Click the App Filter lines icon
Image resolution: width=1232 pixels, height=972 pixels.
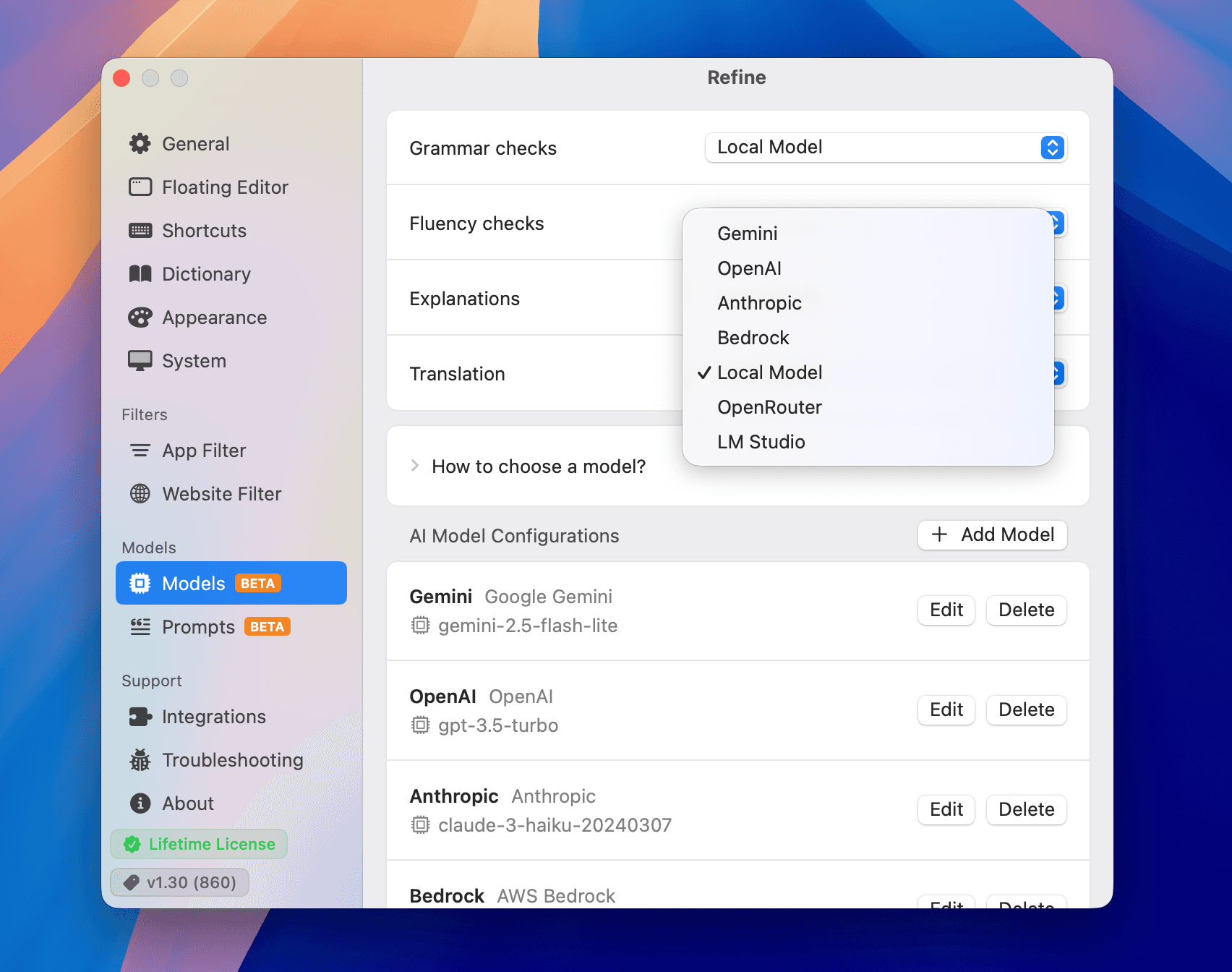pos(140,451)
